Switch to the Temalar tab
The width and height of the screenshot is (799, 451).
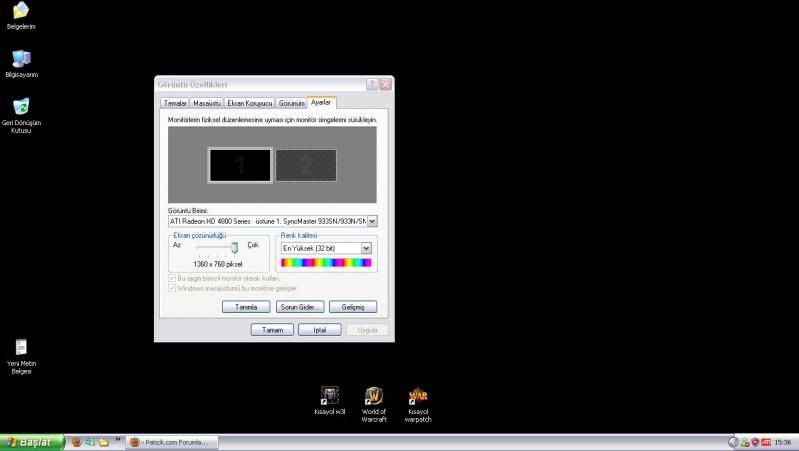pos(175,103)
